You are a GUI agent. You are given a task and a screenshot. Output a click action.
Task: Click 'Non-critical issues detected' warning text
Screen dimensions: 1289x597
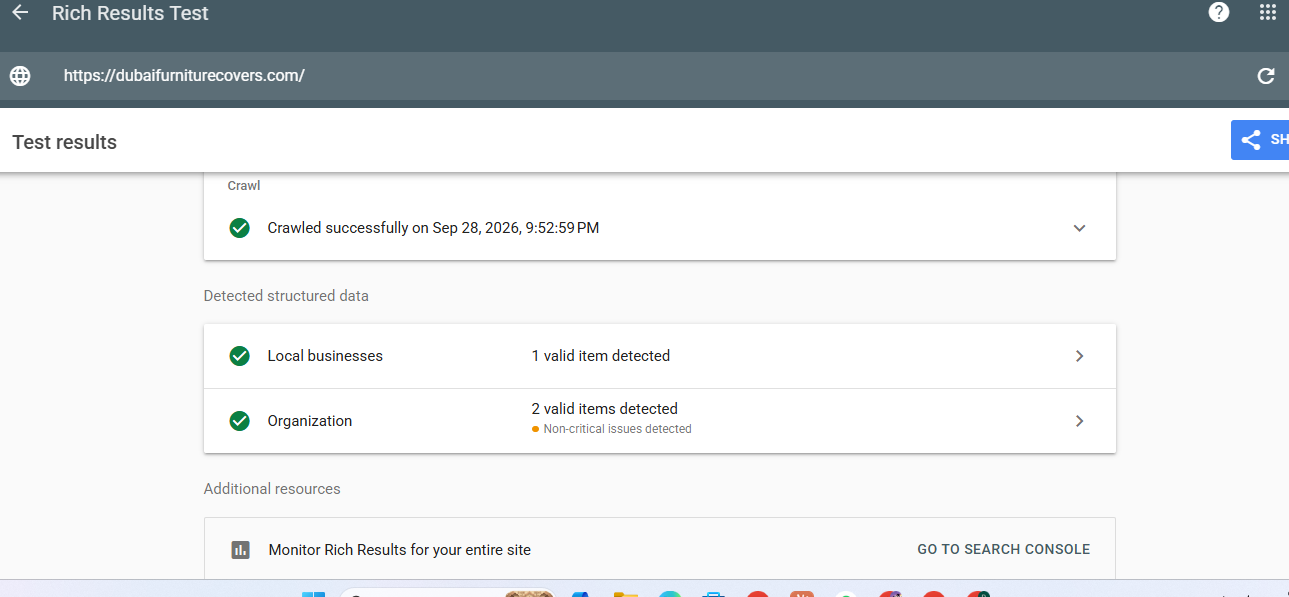click(x=617, y=429)
